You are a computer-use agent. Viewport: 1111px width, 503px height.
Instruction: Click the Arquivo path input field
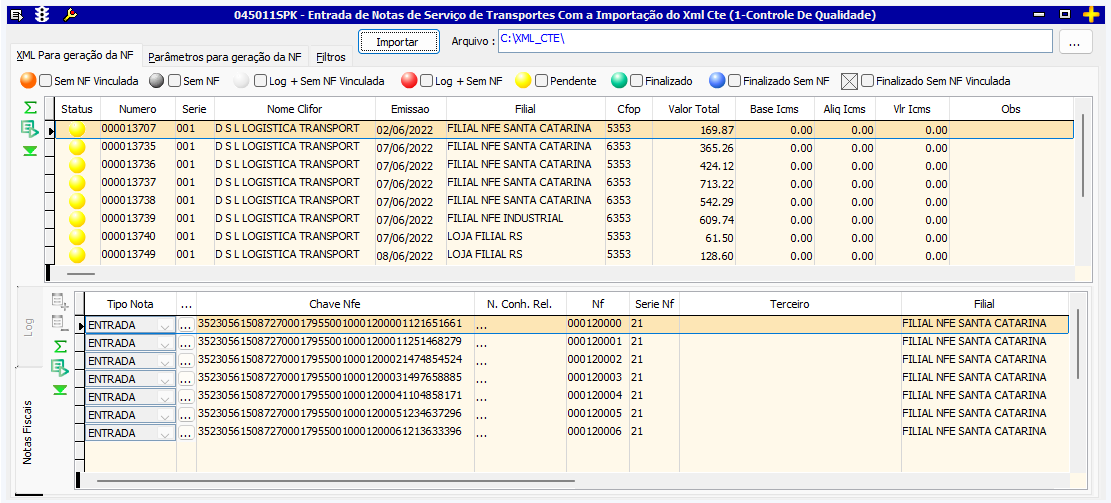point(775,40)
